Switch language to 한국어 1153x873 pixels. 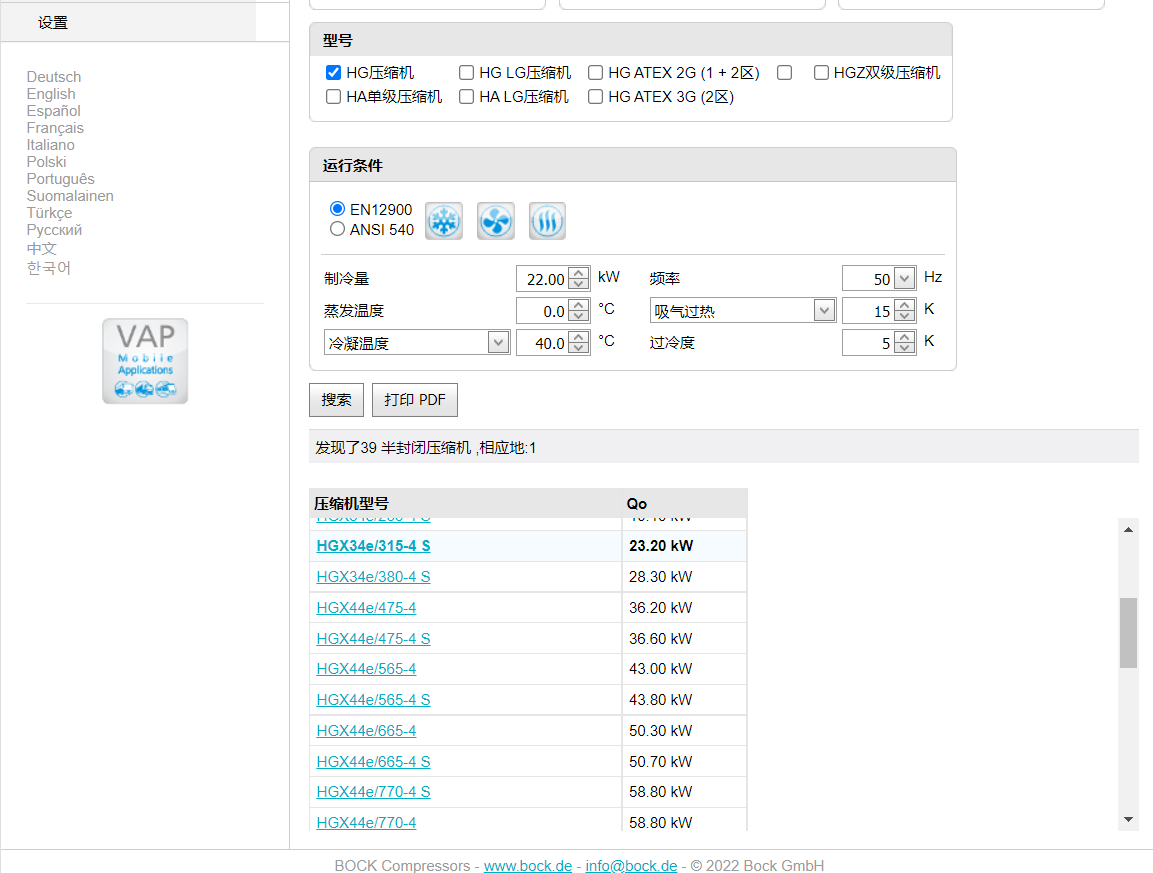pyautogui.click(x=49, y=268)
